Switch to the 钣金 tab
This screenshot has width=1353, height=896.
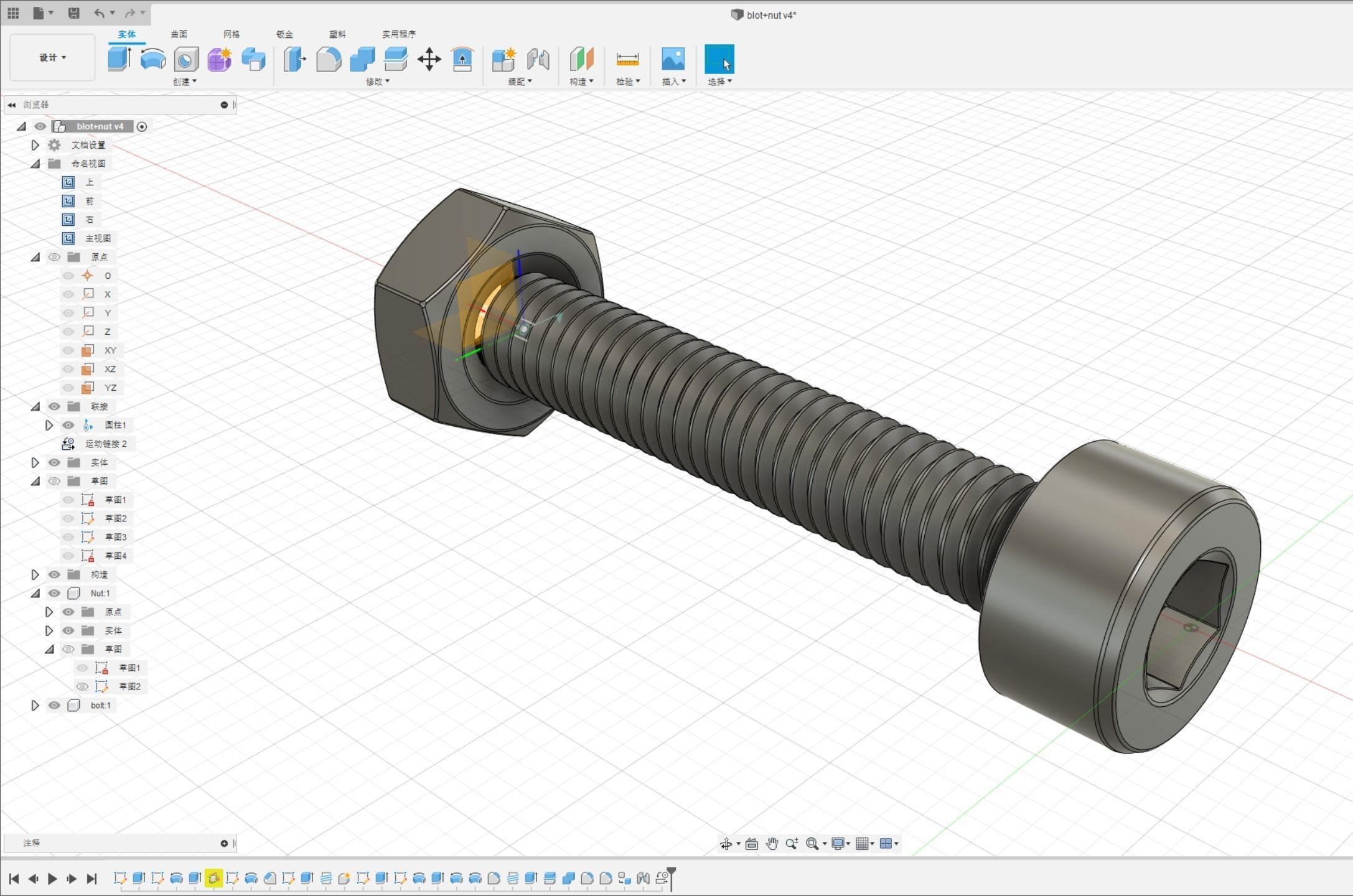pyautogui.click(x=284, y=34)
